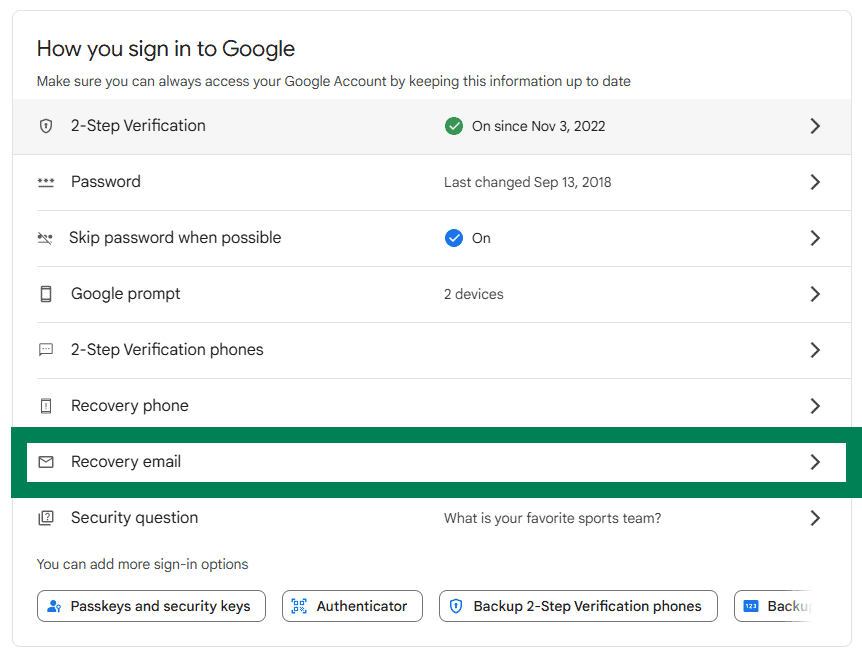Open Recovery phone chevron arrow
Viewport: 862px width, 650px height.
pyautogui.click(x=815, y=406)
